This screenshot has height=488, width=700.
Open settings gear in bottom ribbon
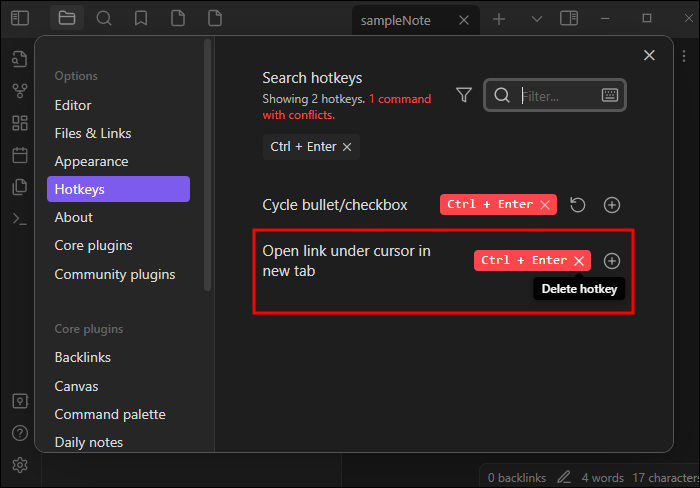click(x=20, y=465)
